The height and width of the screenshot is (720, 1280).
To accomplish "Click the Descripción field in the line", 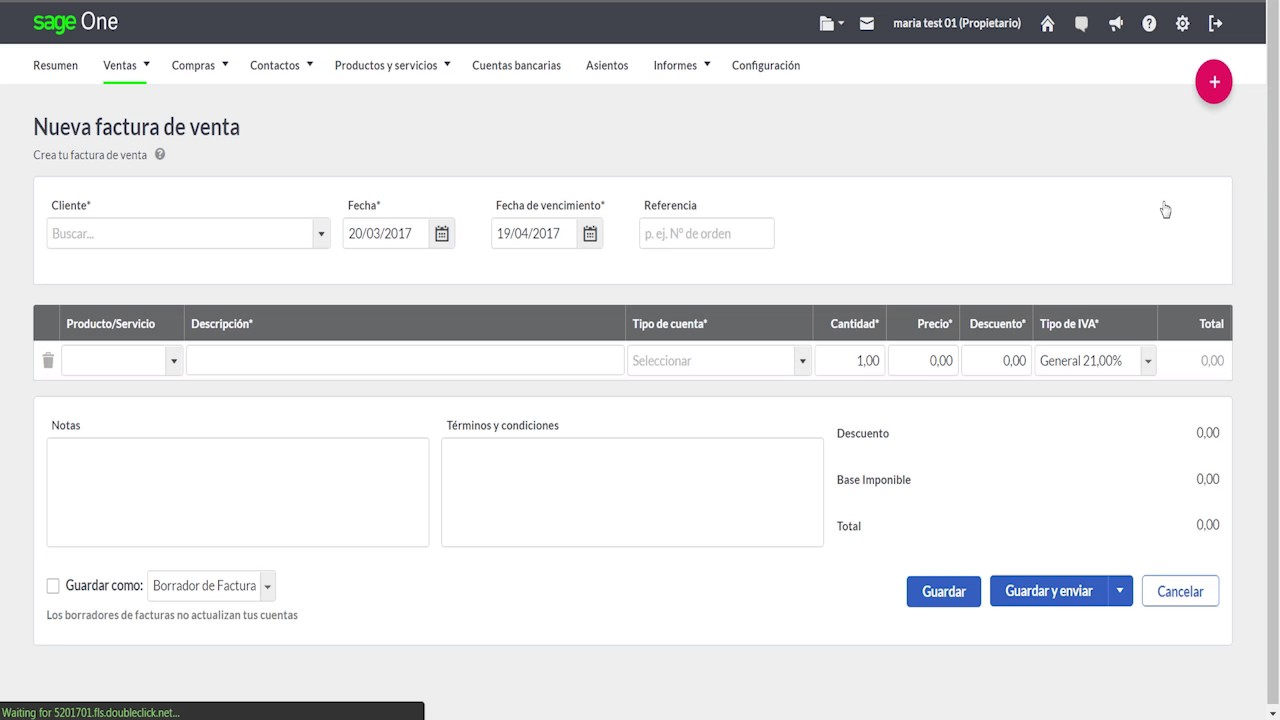I will [x=405, y=361].
